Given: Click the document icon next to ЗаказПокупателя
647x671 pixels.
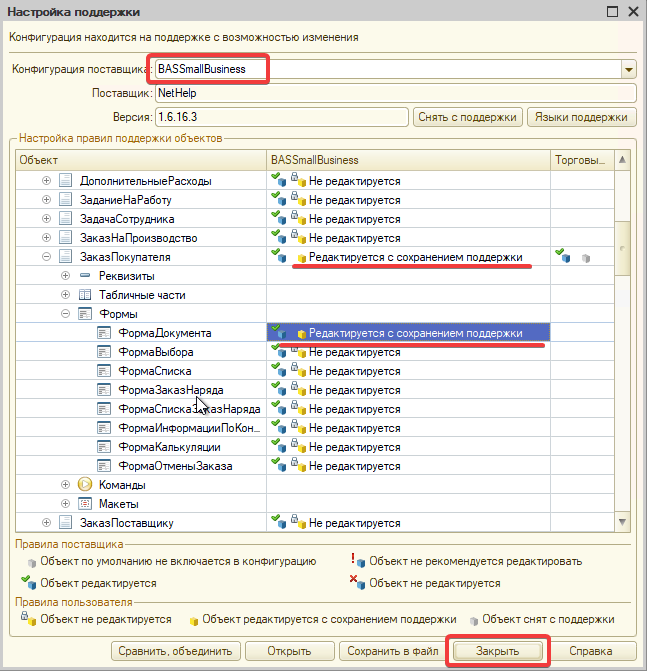Looking at the screenshot, I should 66,257.
